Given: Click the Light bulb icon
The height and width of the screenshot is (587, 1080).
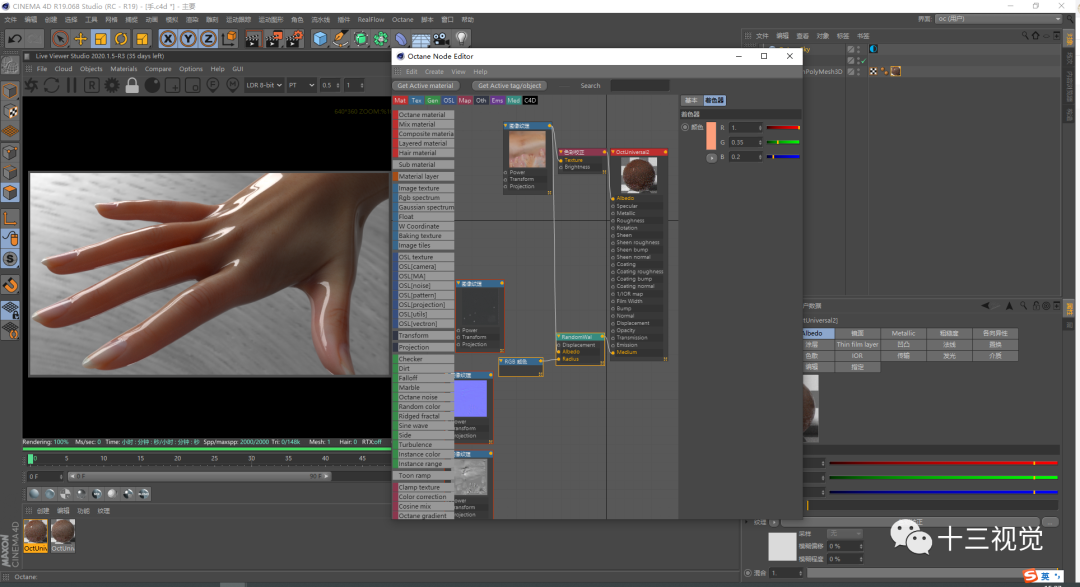Looking at the screenshot, I should 461,39.
